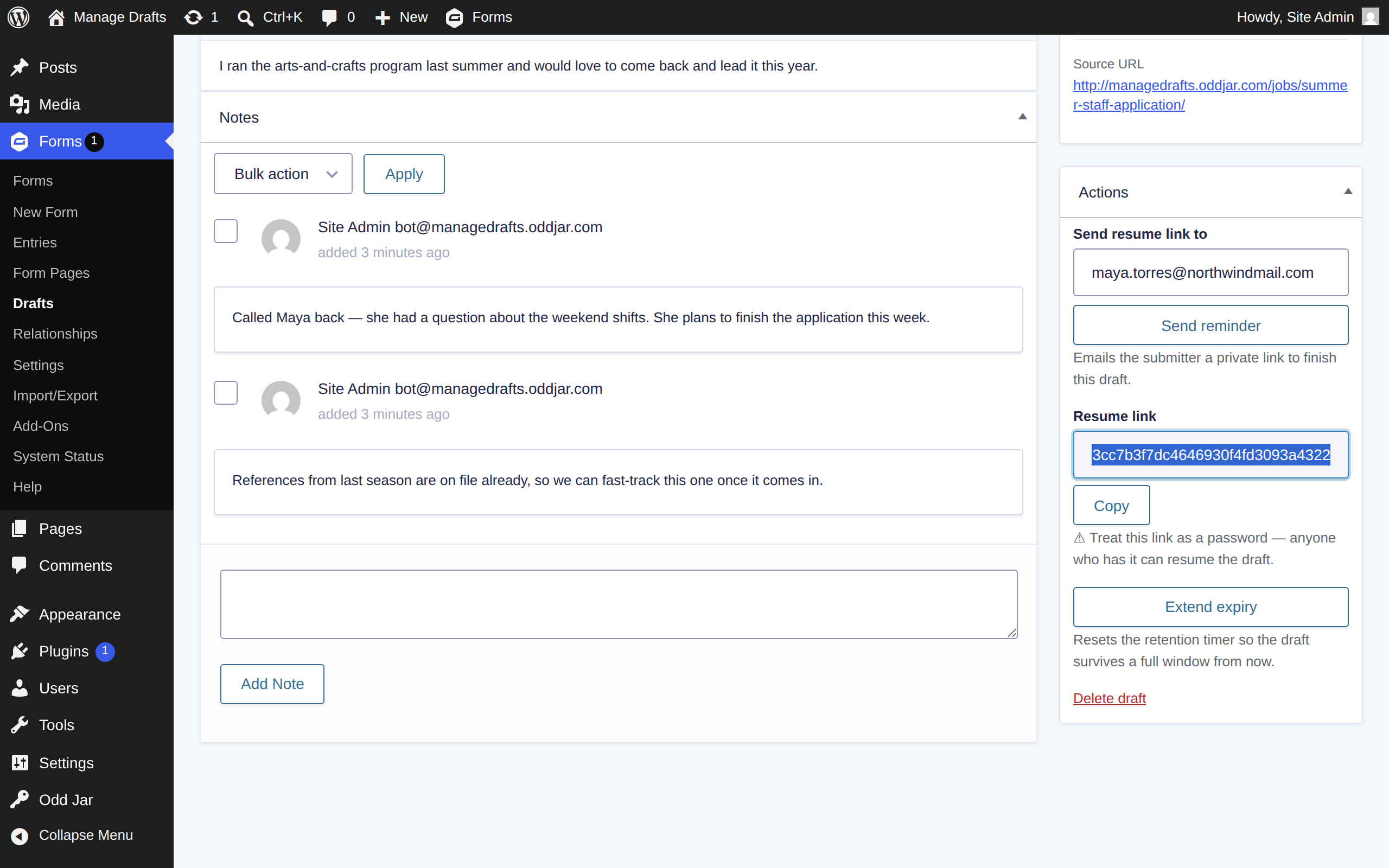Open the Bulk action dropdown
The width and height of the screenshot is (1389, 868).
283,174
